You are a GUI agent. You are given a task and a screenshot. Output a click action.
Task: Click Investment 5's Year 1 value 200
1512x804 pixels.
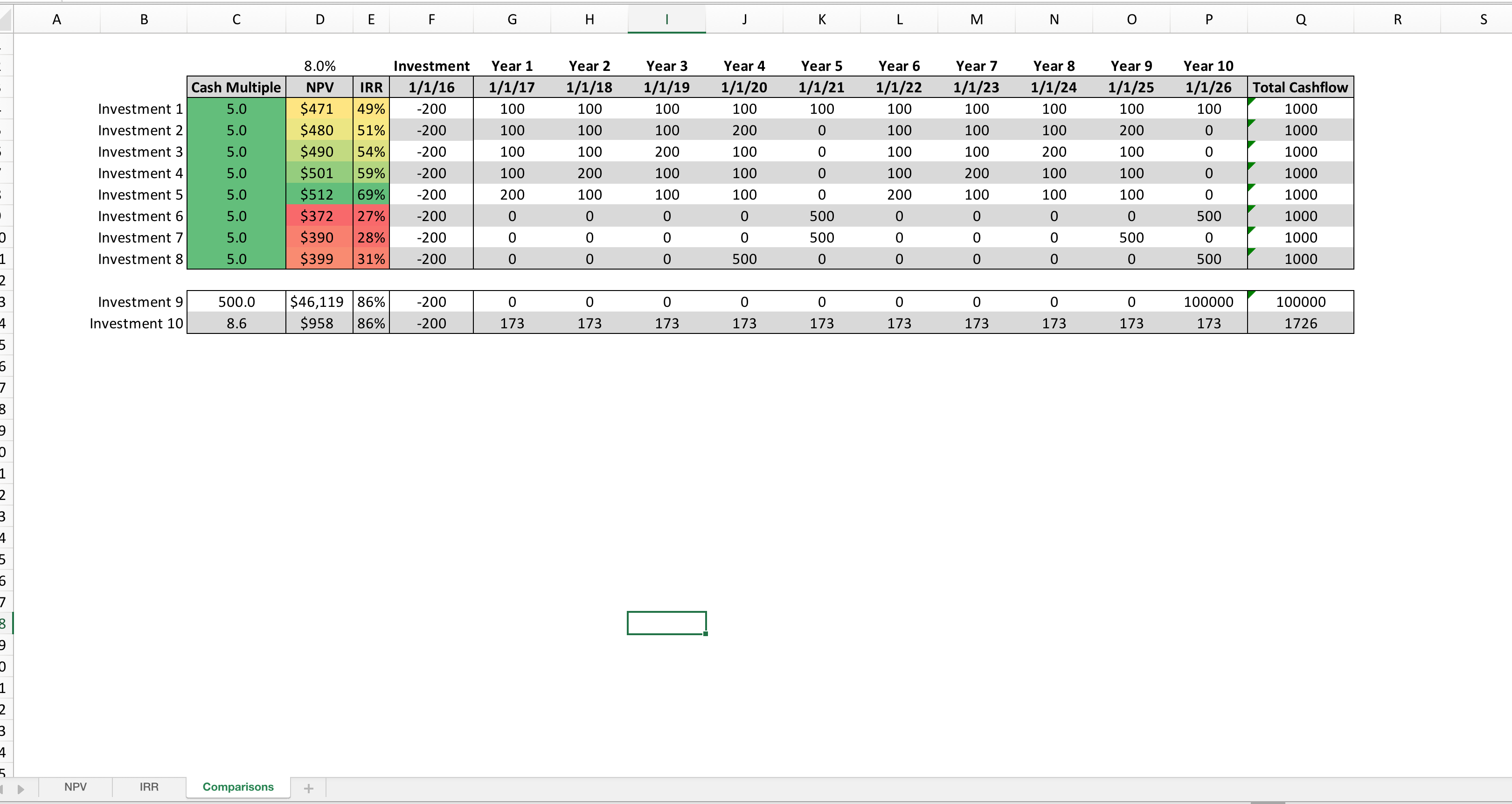[x=512, y=194]
